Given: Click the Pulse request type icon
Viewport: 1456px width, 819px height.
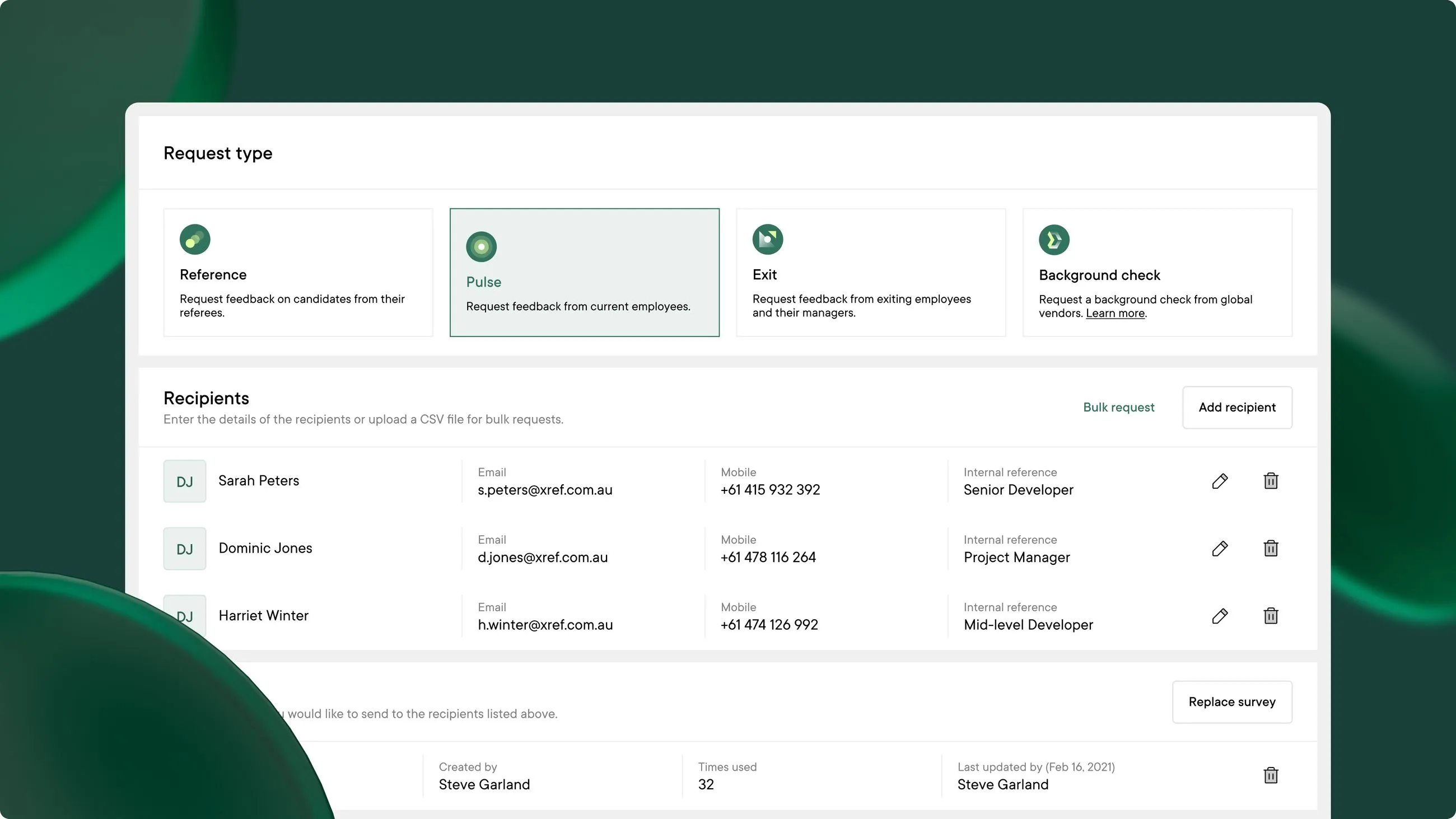Looking at the screenshot, I should click(x=481, y=246).
